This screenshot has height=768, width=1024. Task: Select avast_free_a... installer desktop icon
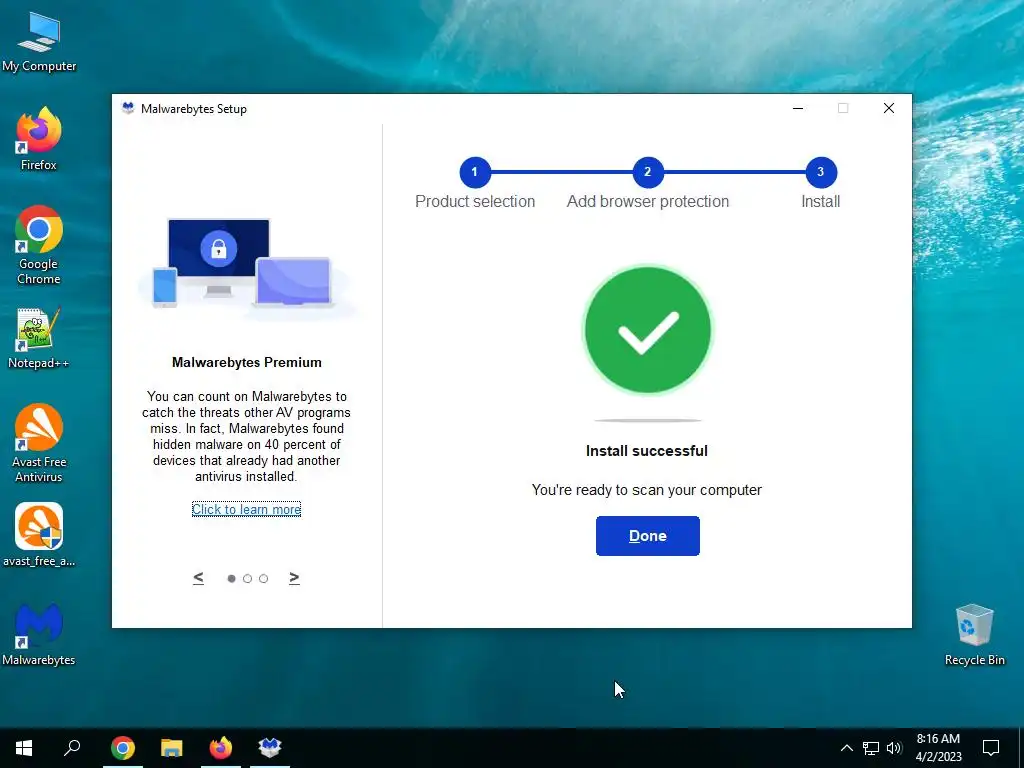click(39, 536)
